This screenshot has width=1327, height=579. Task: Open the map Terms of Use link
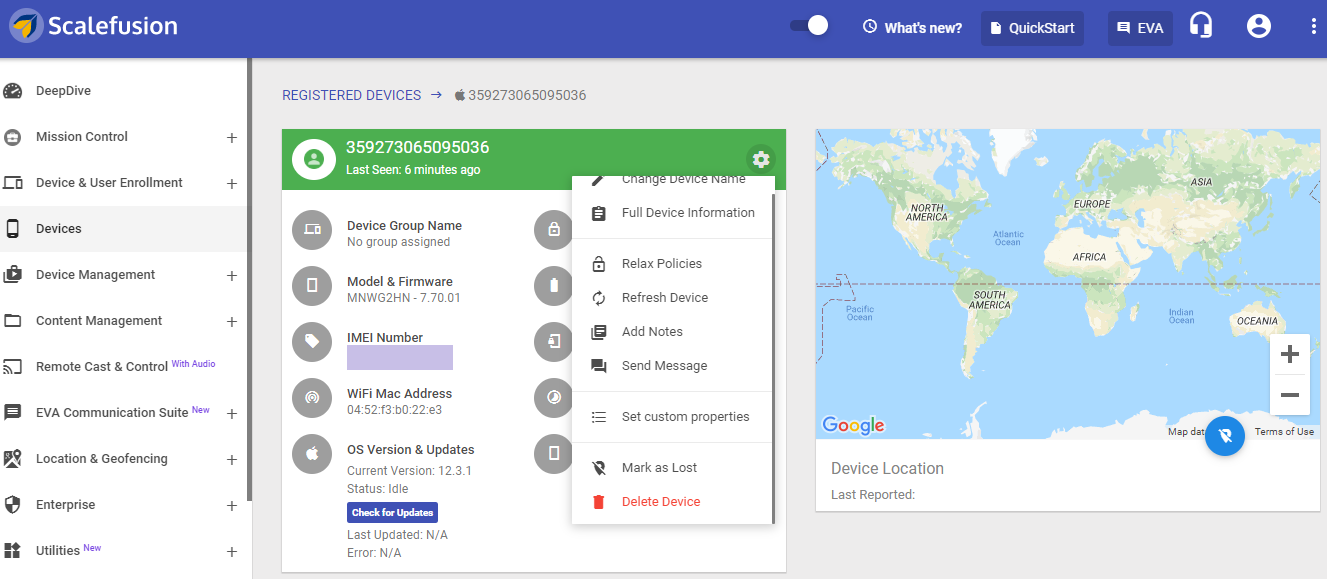[x=1284, y=432]
